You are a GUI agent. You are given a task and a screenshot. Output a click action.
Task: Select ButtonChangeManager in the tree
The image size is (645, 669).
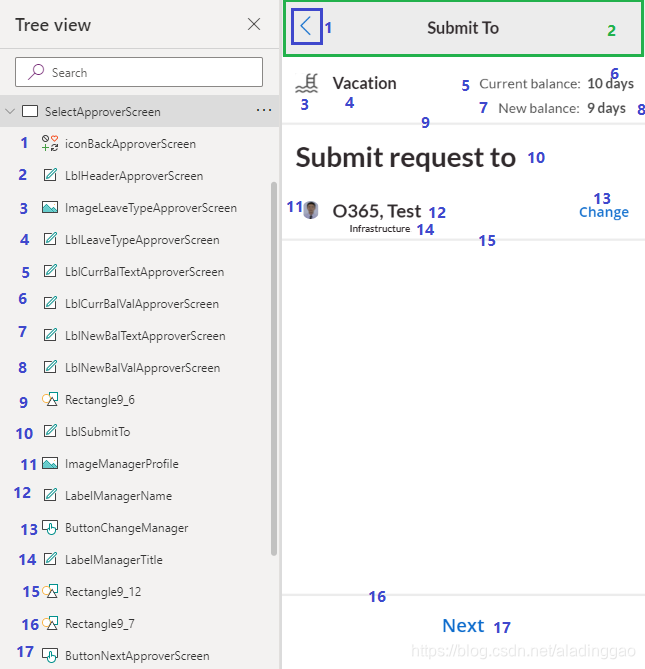tap(126, 528)
